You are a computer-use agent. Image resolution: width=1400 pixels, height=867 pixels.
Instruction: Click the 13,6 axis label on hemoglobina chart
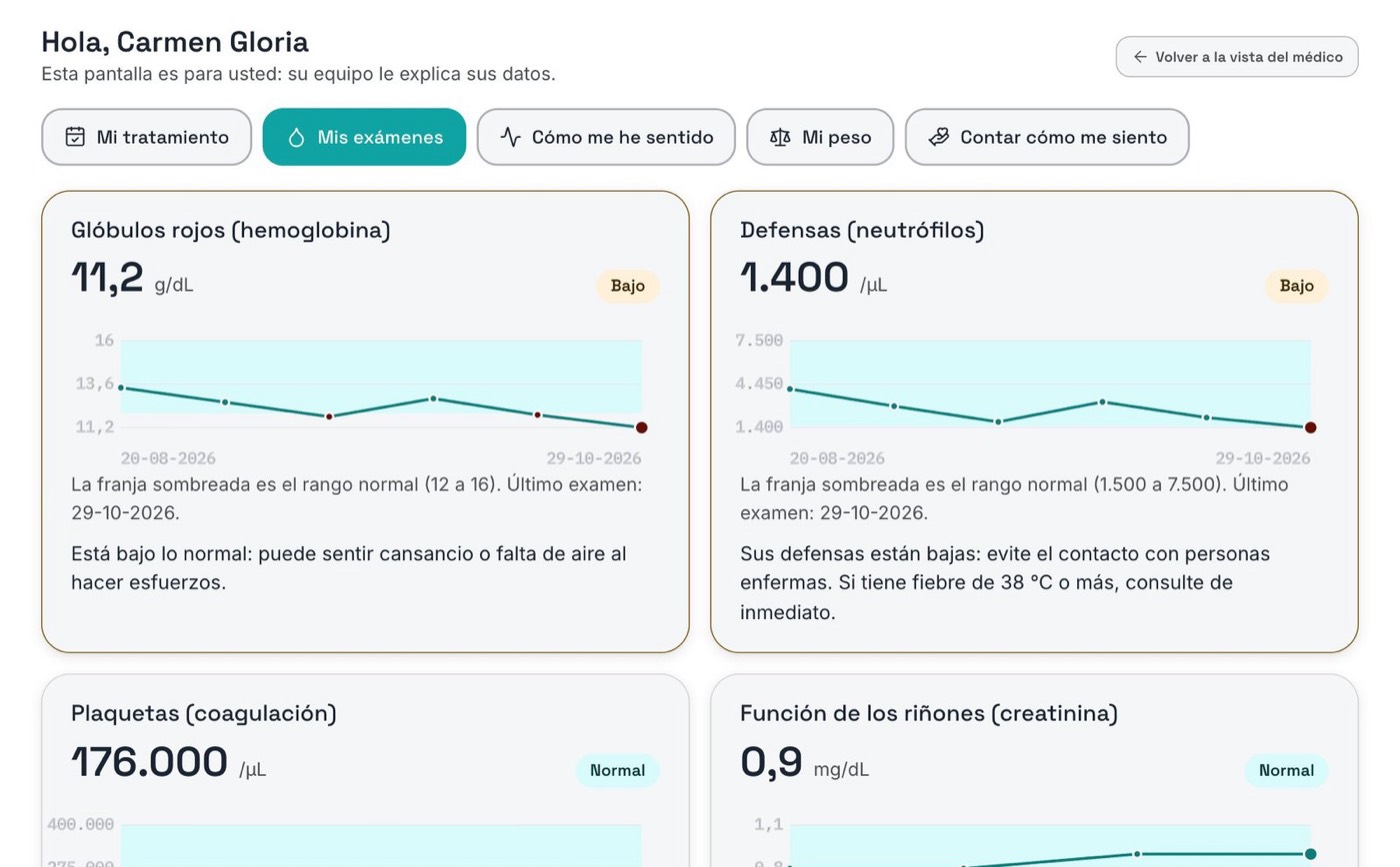point(95,384)
